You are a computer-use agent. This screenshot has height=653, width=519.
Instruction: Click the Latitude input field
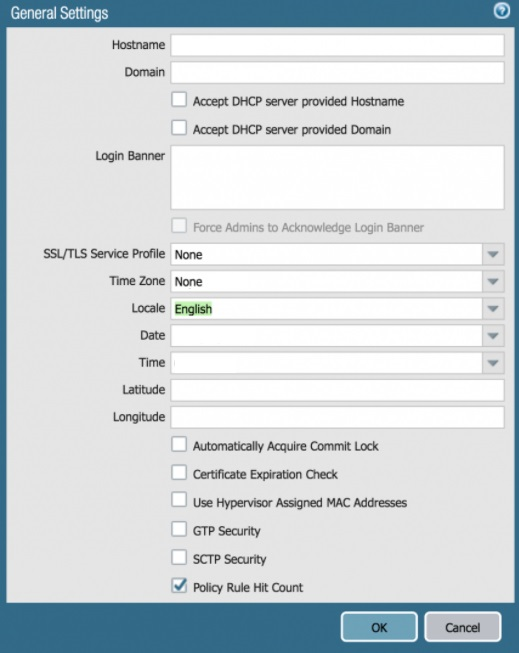pos(337,390)
